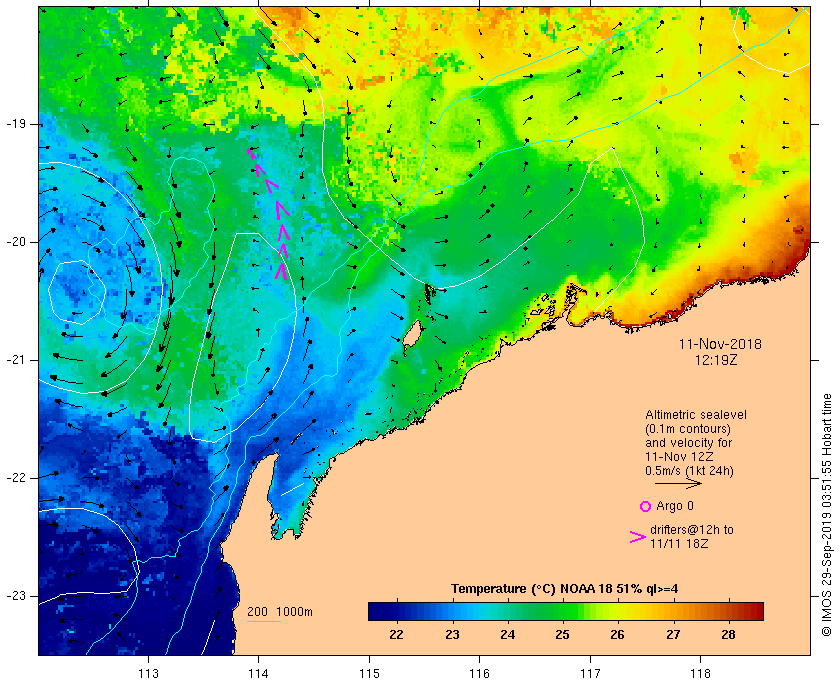Click the longitude axis label 114
This screenshot has height=680, width=840.
click(x=259, y=674)
